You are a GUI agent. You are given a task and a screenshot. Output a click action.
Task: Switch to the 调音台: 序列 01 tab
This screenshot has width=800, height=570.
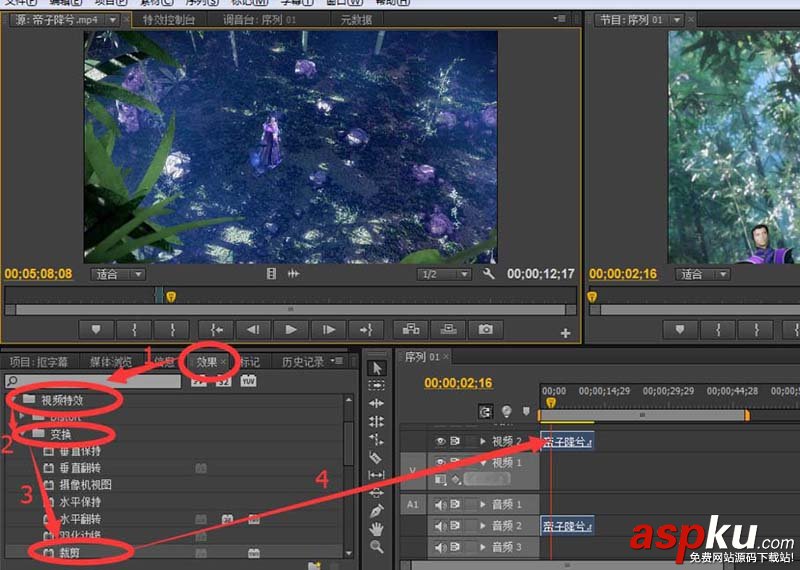(x=259, y=20)
